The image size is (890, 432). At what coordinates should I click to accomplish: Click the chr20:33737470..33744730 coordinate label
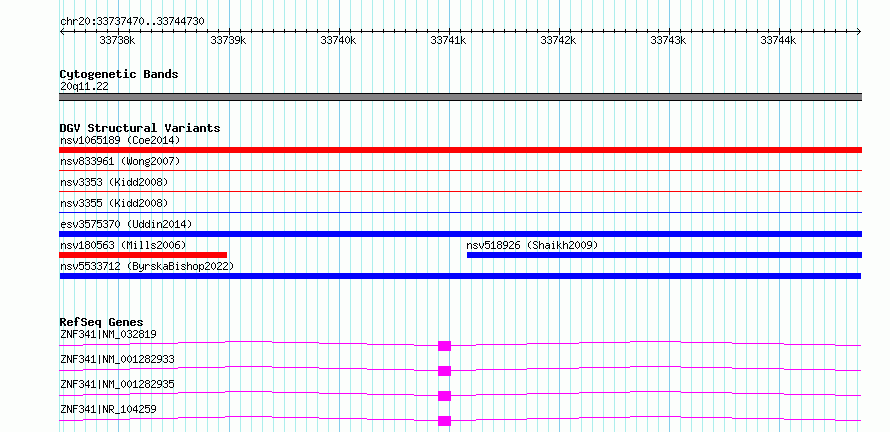(132, 22)
